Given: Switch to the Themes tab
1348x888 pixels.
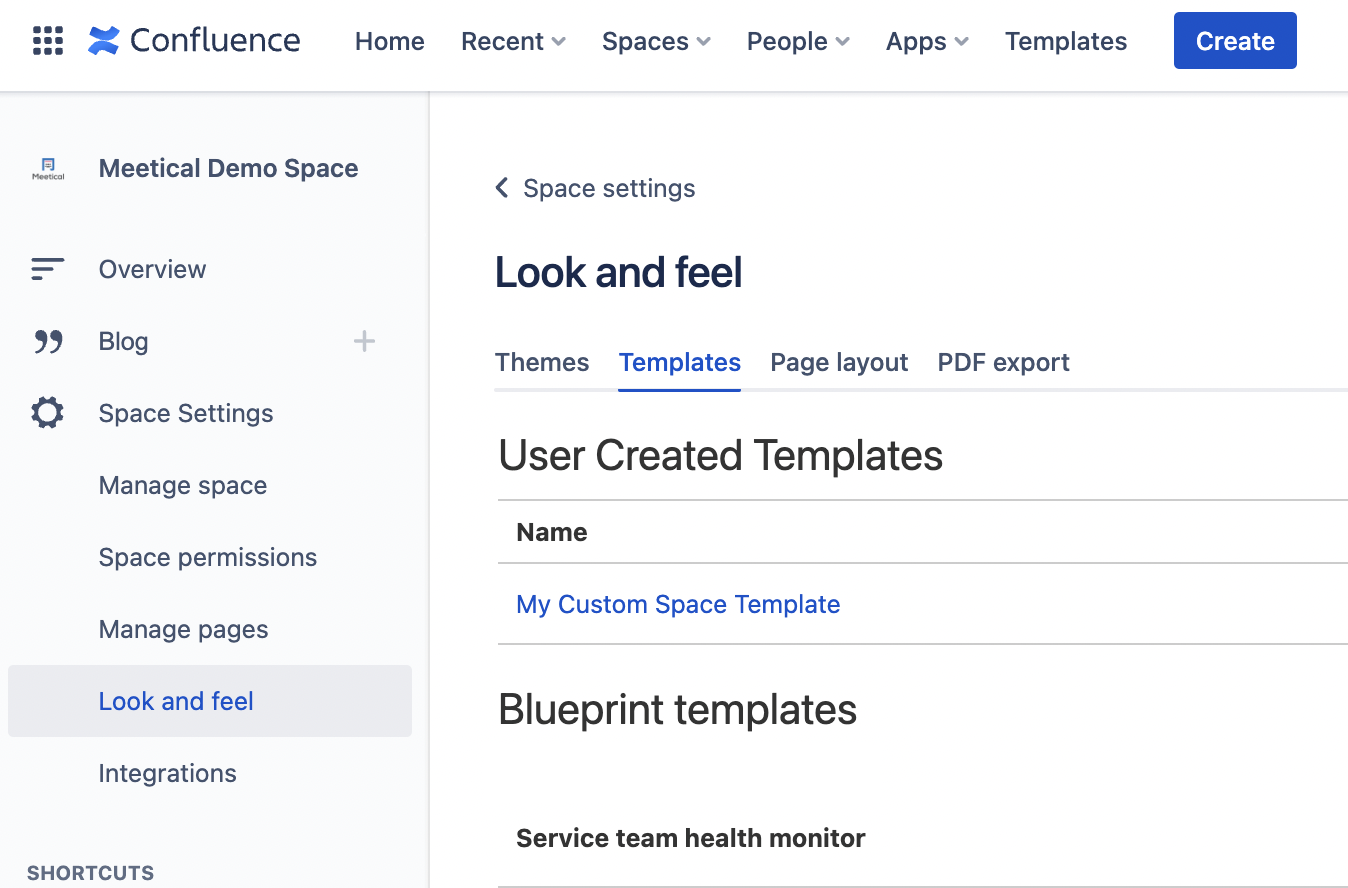Looking at the screenshot, I should (542, 362).
